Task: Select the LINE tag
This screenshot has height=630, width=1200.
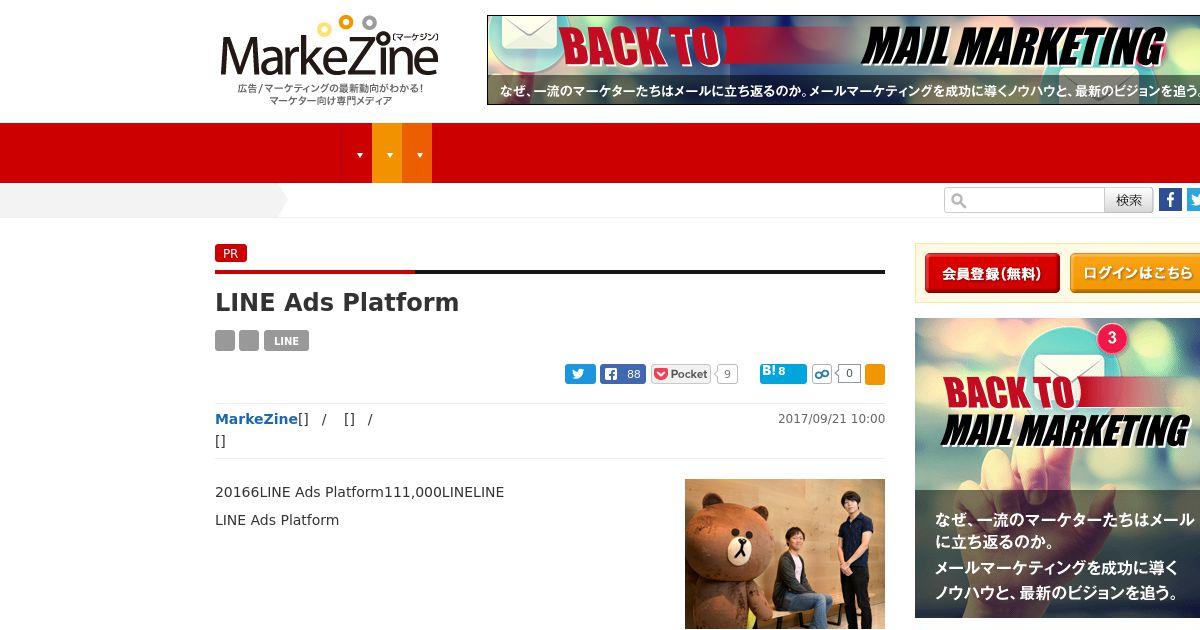Action: (286, 341)
